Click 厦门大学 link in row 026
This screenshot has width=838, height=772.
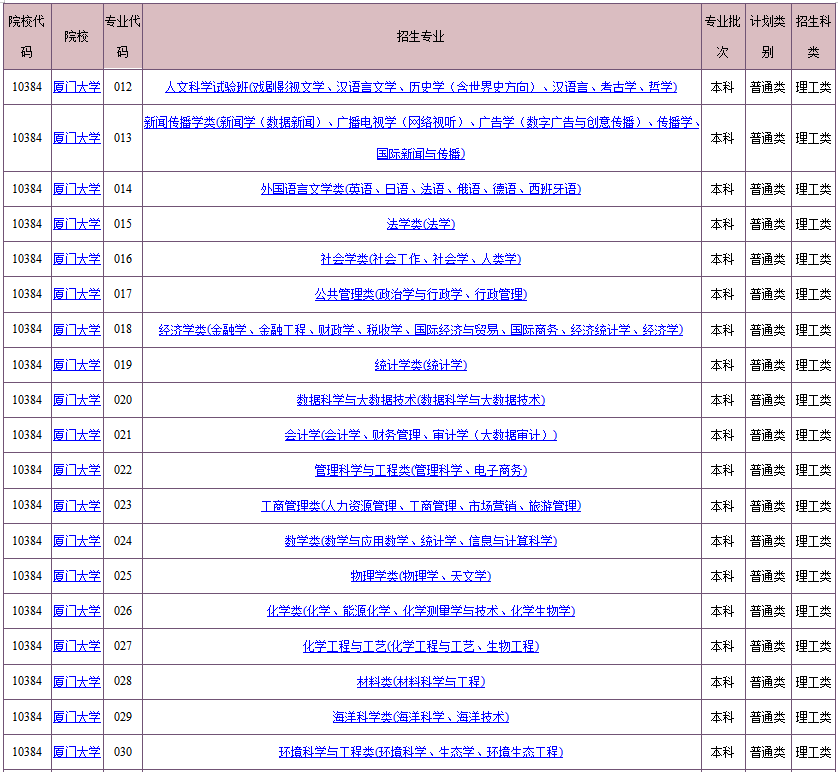[x=77, y=611]
